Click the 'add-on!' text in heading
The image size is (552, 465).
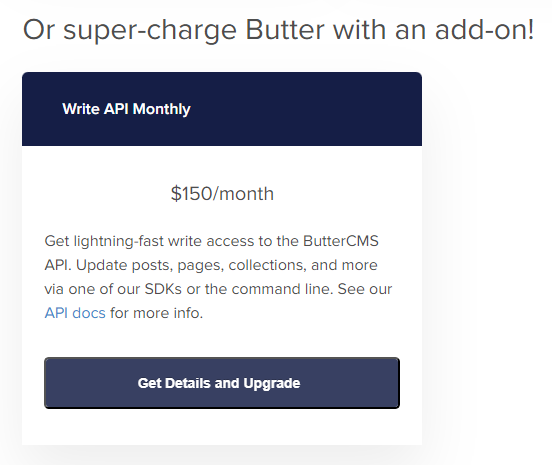[484, 30]
